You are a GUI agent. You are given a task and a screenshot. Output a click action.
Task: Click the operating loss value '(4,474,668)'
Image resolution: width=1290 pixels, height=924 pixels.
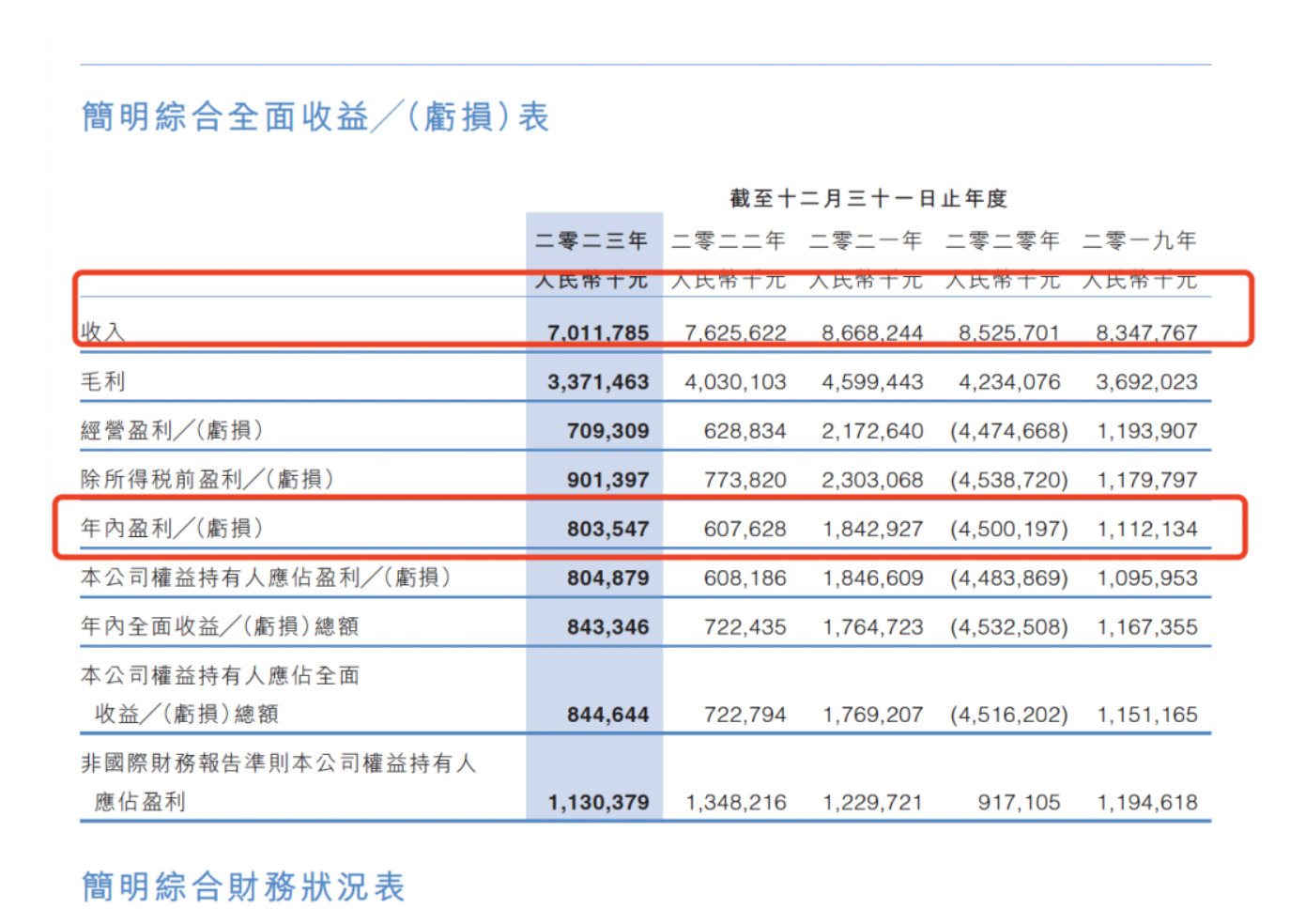pos(1009,431)
